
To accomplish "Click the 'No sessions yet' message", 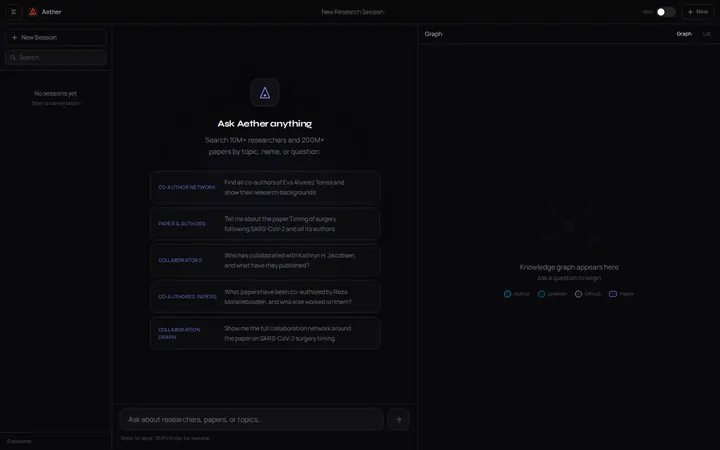I will (x=56, y=93).
